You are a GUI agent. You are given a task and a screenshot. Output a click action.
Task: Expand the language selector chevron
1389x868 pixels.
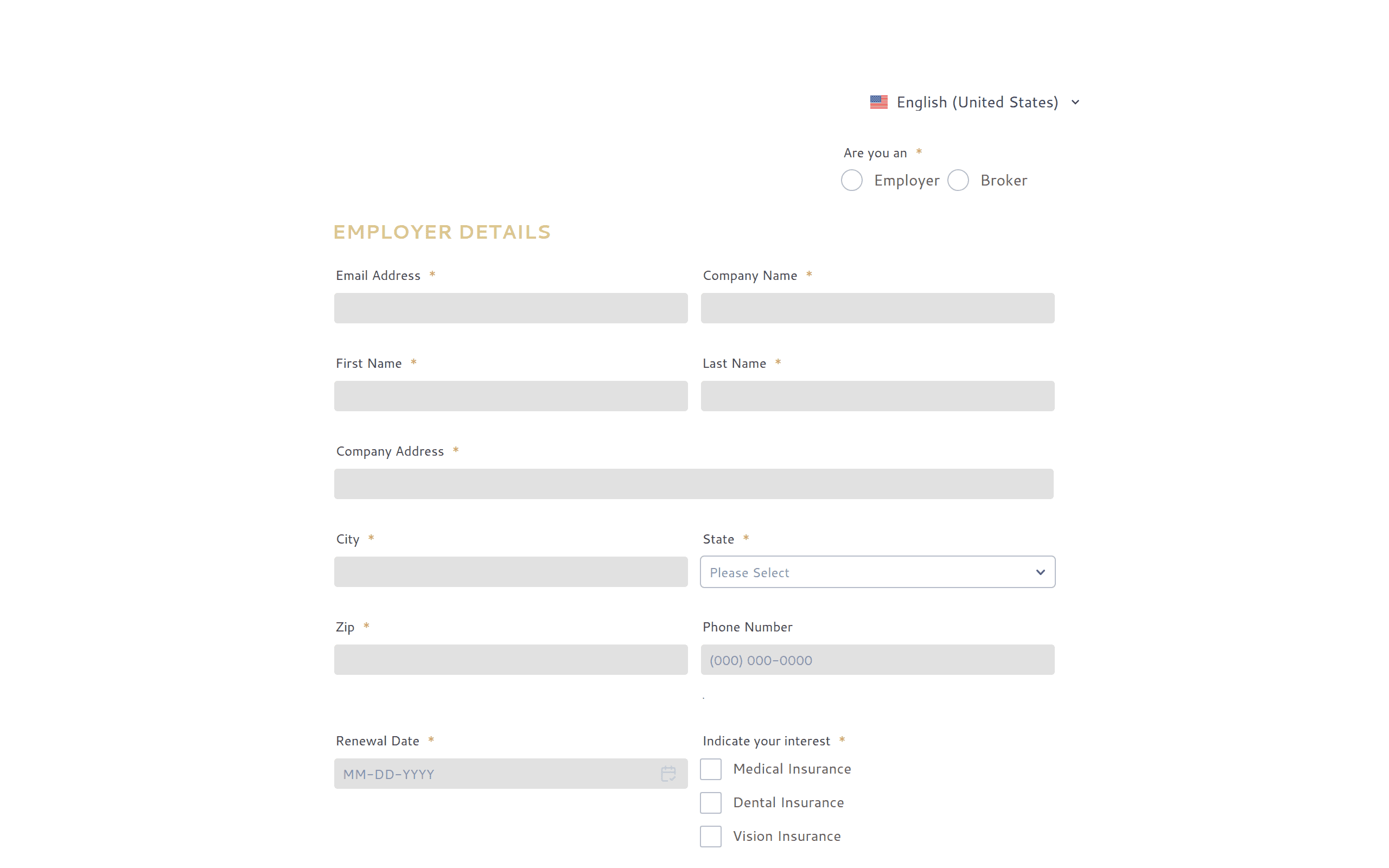click(1075, 102)
